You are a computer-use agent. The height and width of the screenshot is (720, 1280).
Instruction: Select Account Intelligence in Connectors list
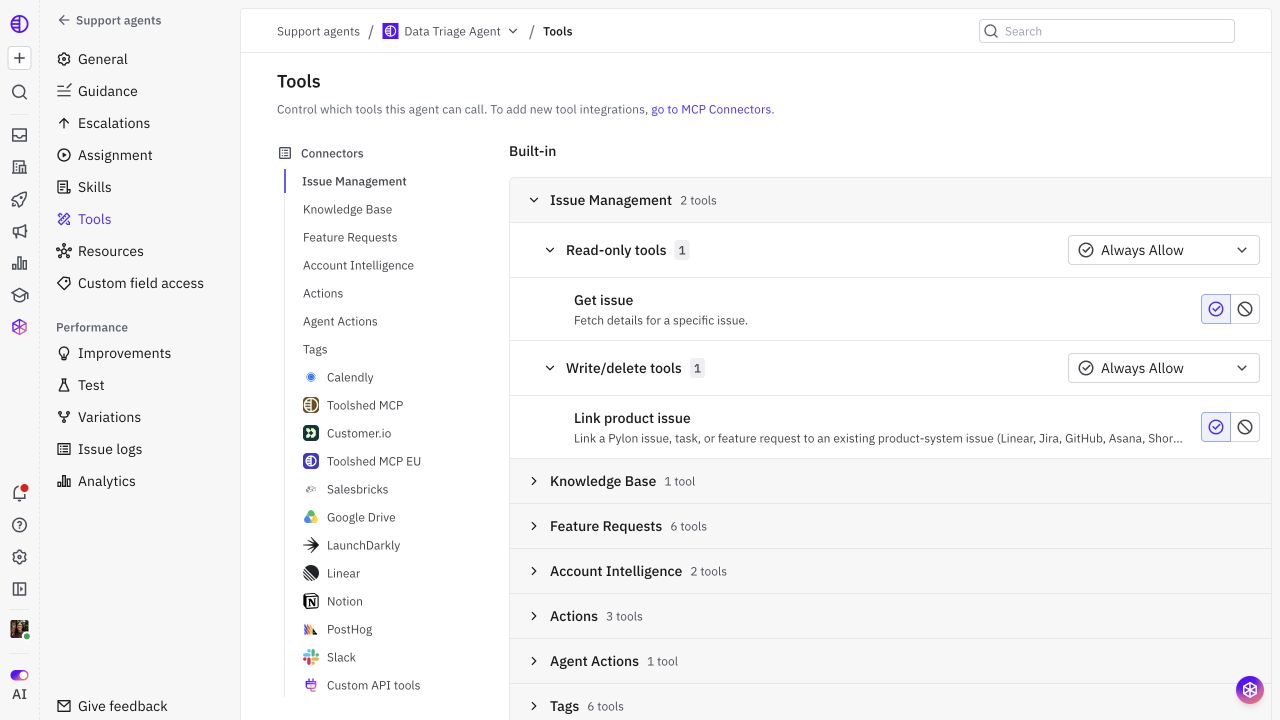[x=358, y=265]
